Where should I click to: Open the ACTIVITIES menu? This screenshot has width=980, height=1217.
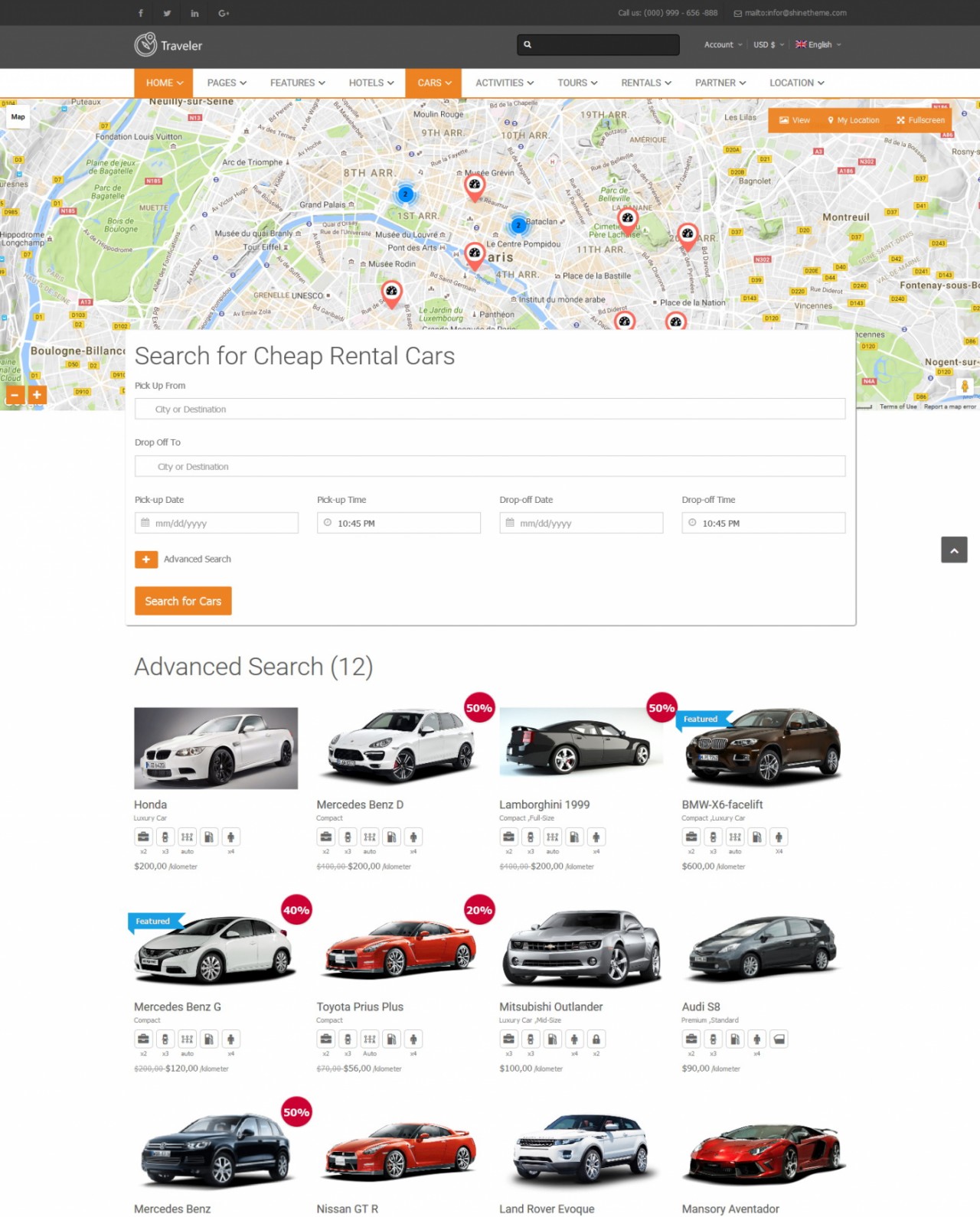pyautogui.click(x=505, y=83)
